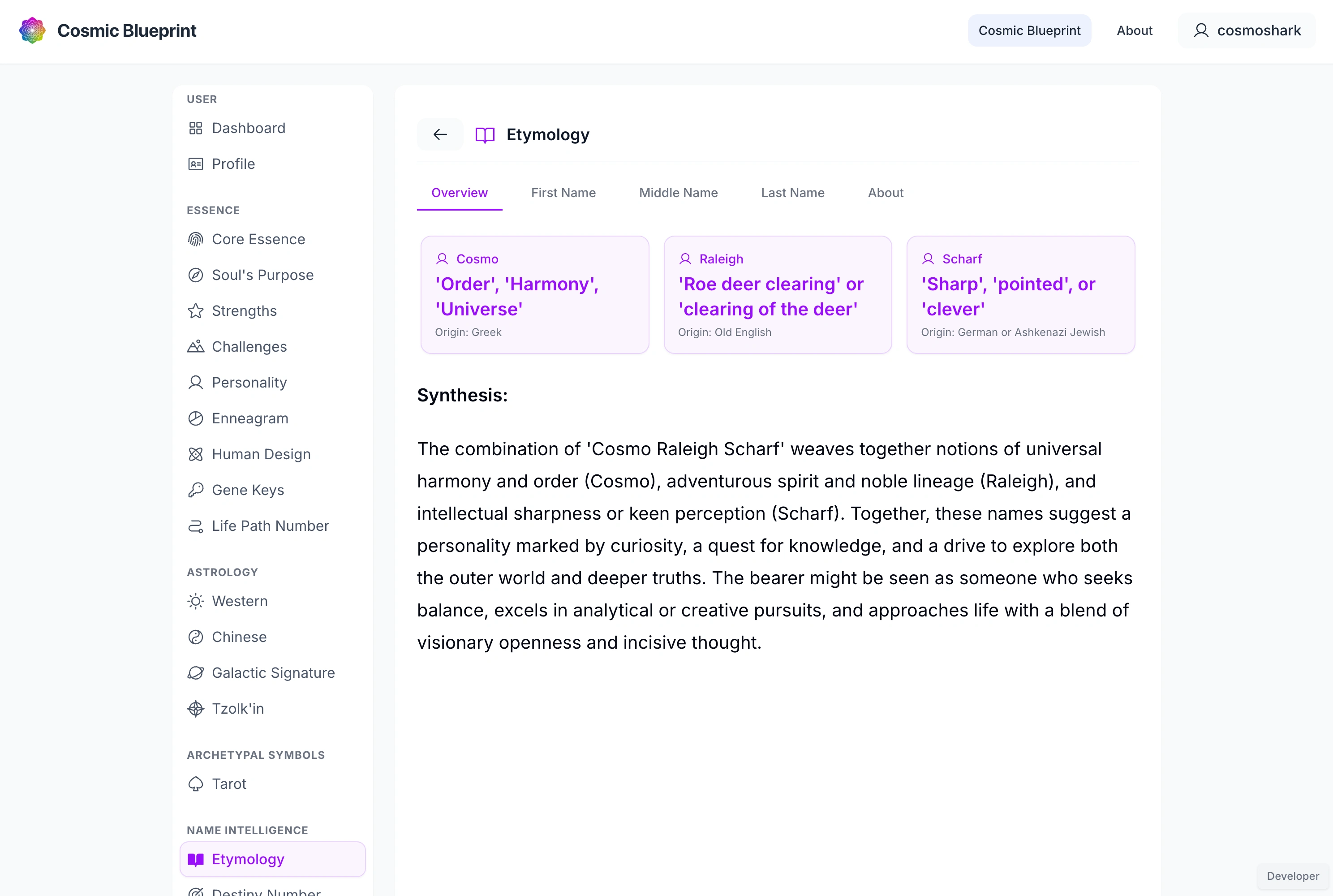This screenshot has height=896, width=1333.
Task: Click the Etymology page heading text
Action: (547, 135)
